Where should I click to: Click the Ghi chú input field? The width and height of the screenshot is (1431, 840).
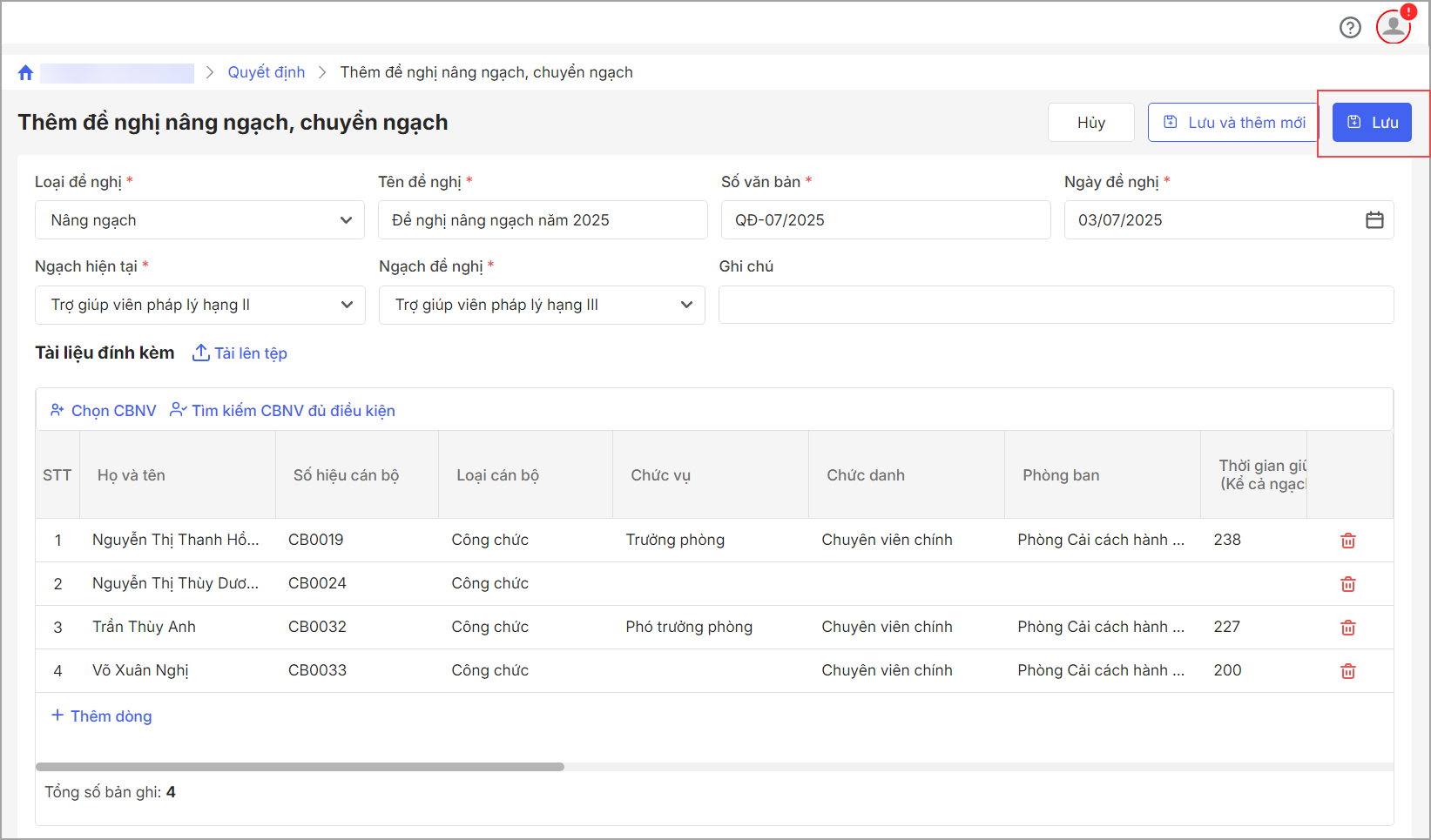tap(1056, 305)
